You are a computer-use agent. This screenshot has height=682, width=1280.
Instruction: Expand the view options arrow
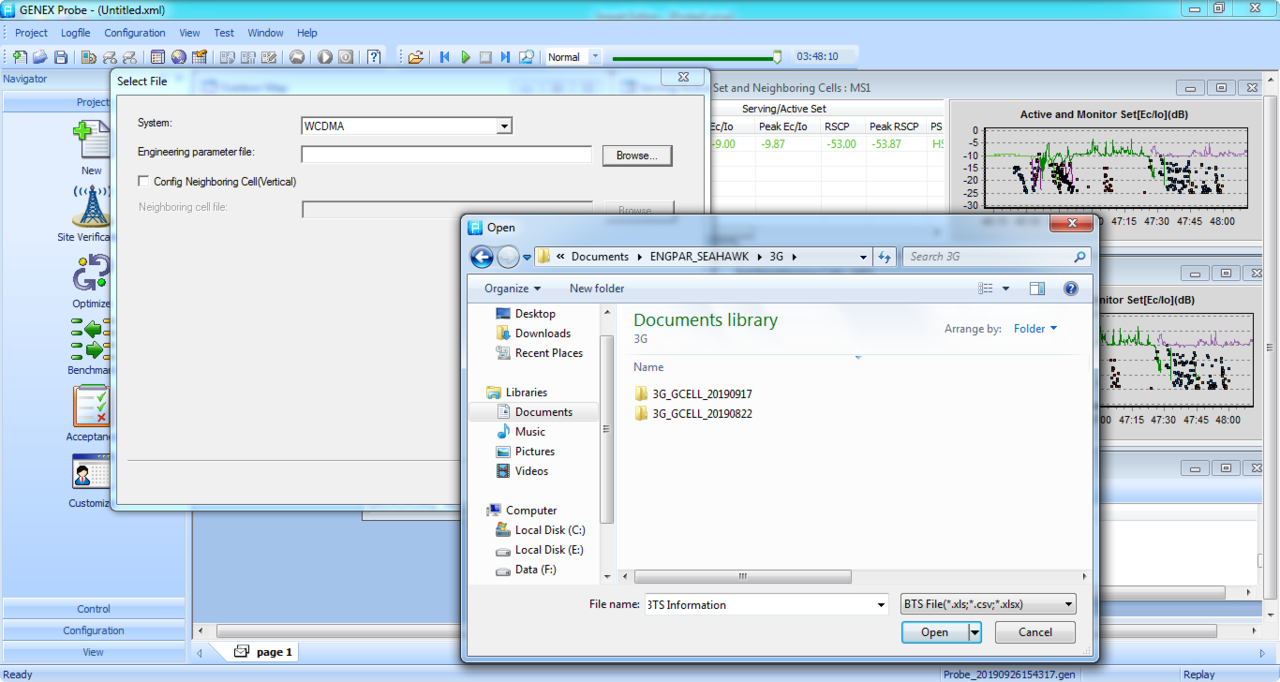pos(1006,288)
